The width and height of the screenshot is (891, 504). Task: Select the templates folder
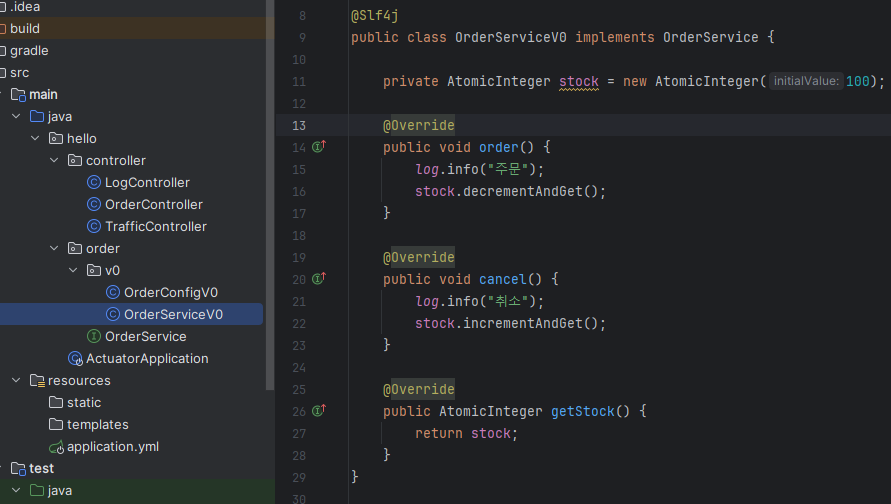point(98,424)
